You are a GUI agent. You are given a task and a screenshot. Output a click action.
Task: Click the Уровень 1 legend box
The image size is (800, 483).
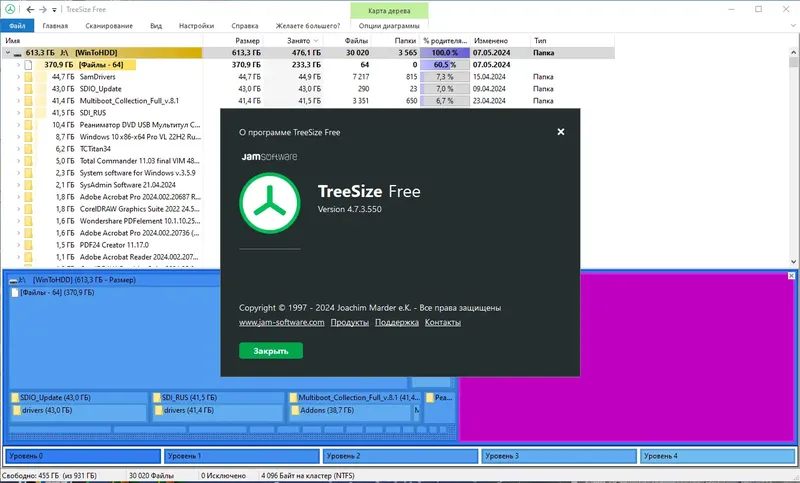click(x=241, y=456)
